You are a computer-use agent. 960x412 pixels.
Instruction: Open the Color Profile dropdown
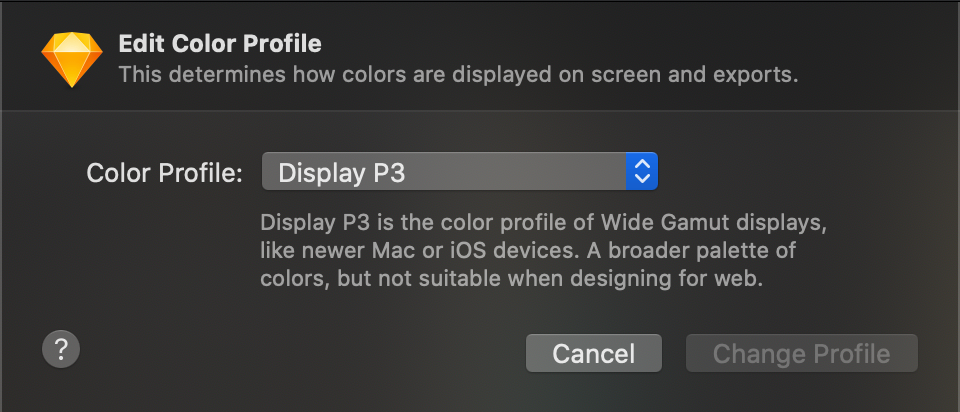(x=459, y=172)
